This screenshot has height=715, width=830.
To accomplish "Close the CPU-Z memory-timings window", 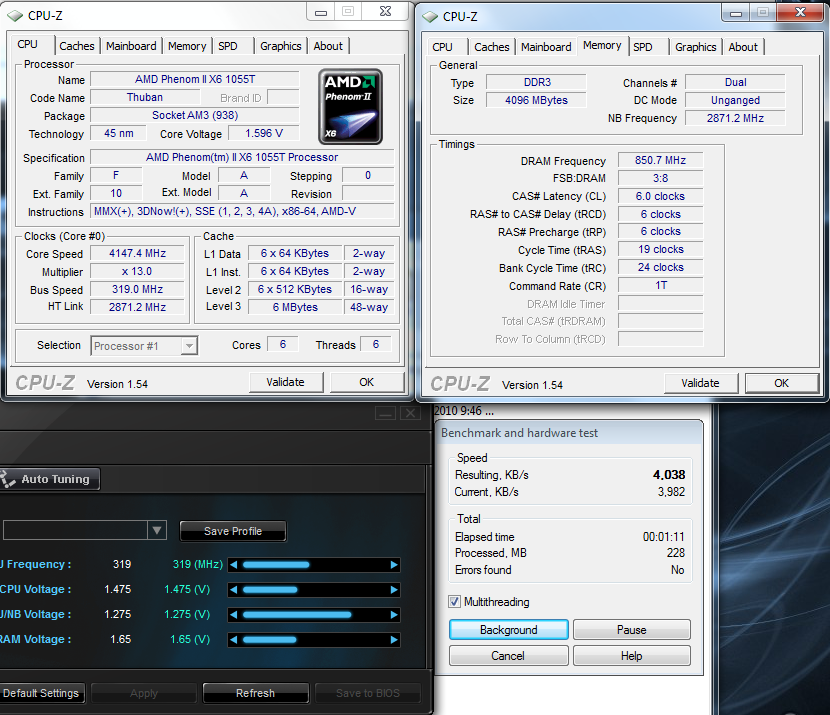I will [800, 12].
